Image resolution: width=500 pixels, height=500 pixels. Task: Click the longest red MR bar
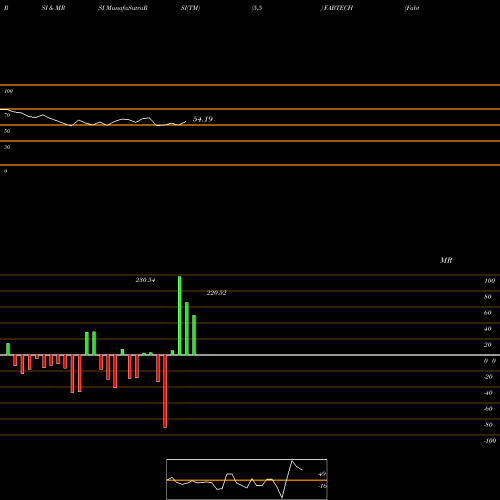click(165, 391)
